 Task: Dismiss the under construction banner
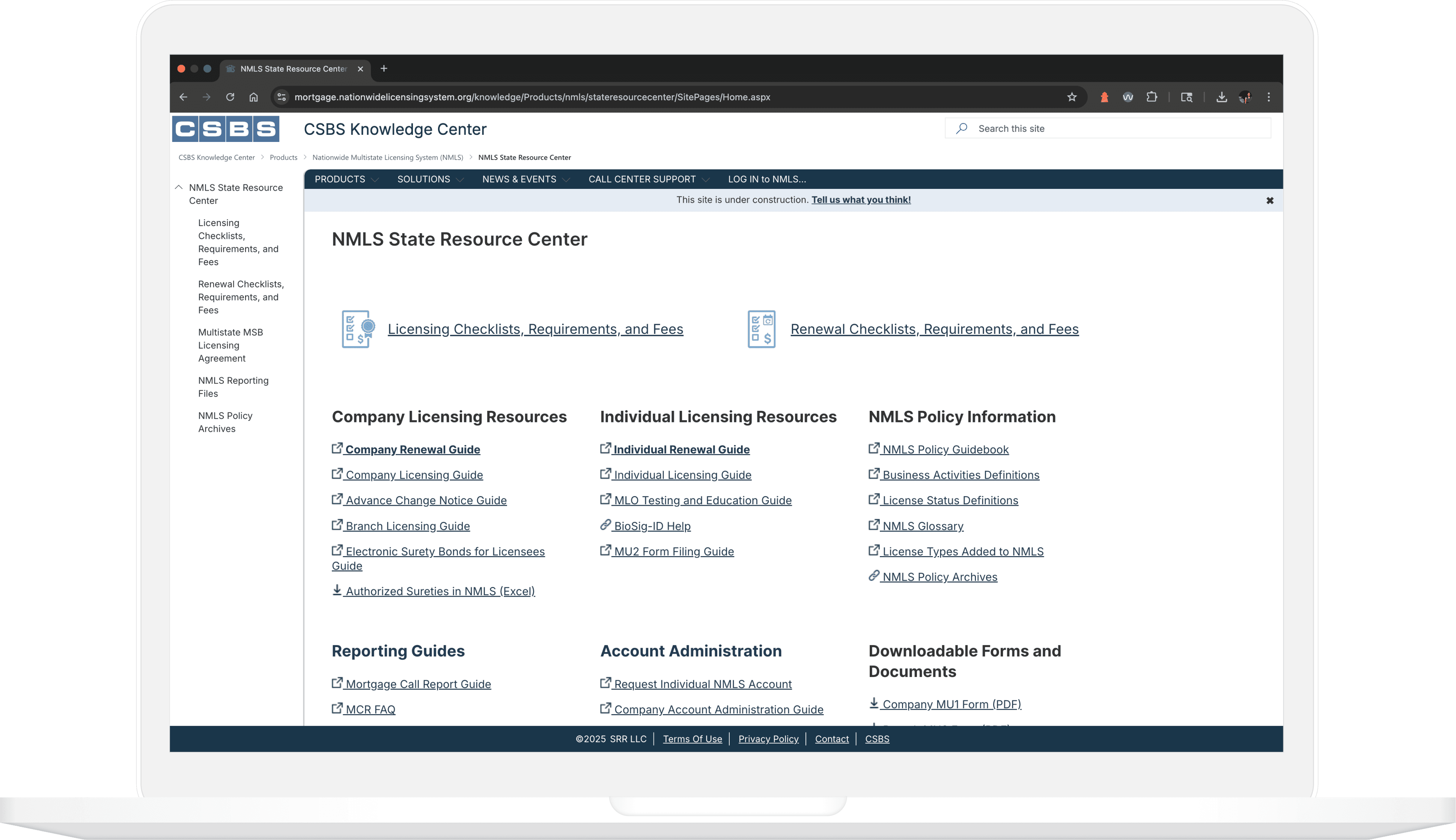1269,201
